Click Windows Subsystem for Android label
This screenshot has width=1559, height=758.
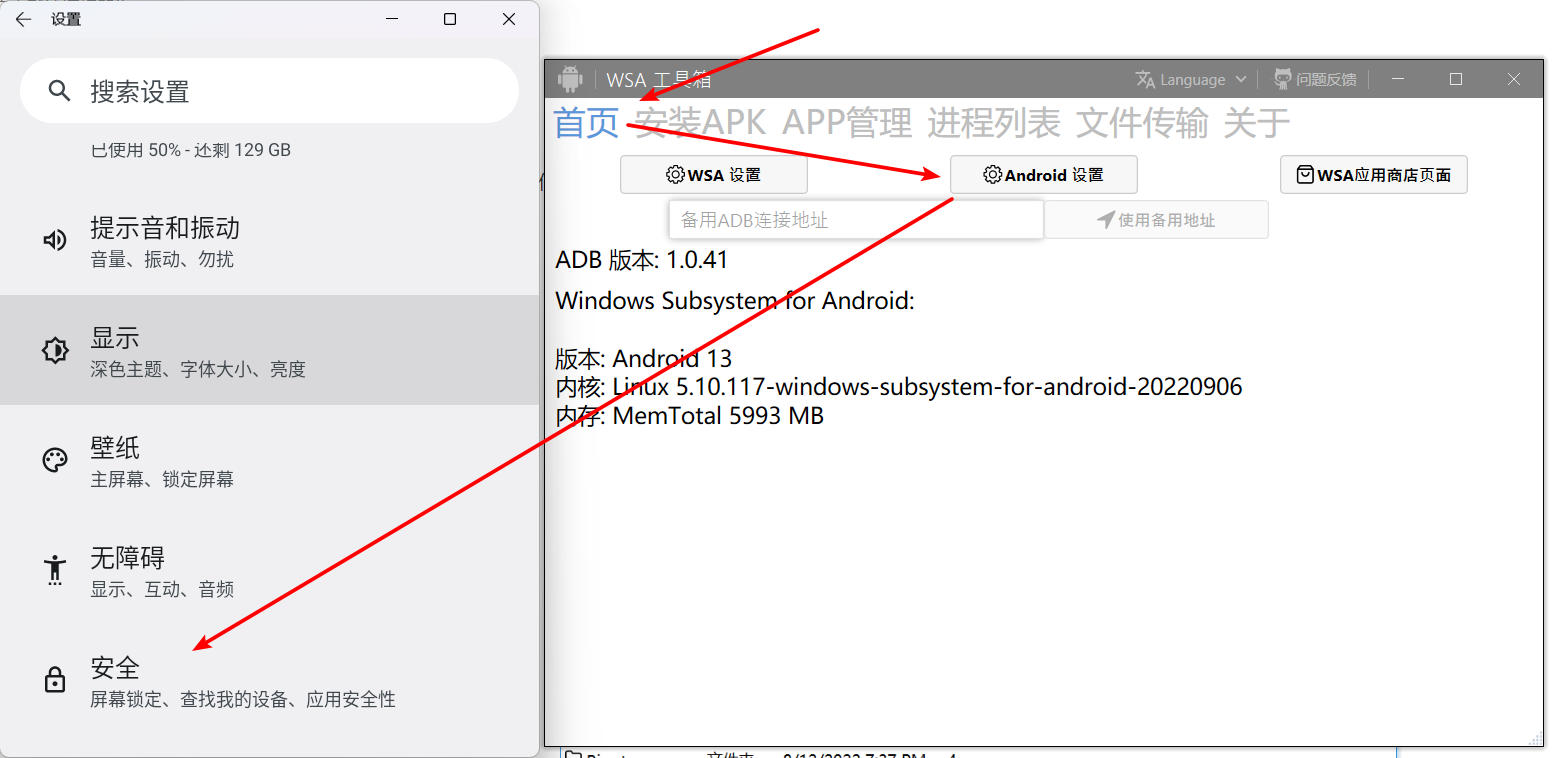(x=735, y=301)
